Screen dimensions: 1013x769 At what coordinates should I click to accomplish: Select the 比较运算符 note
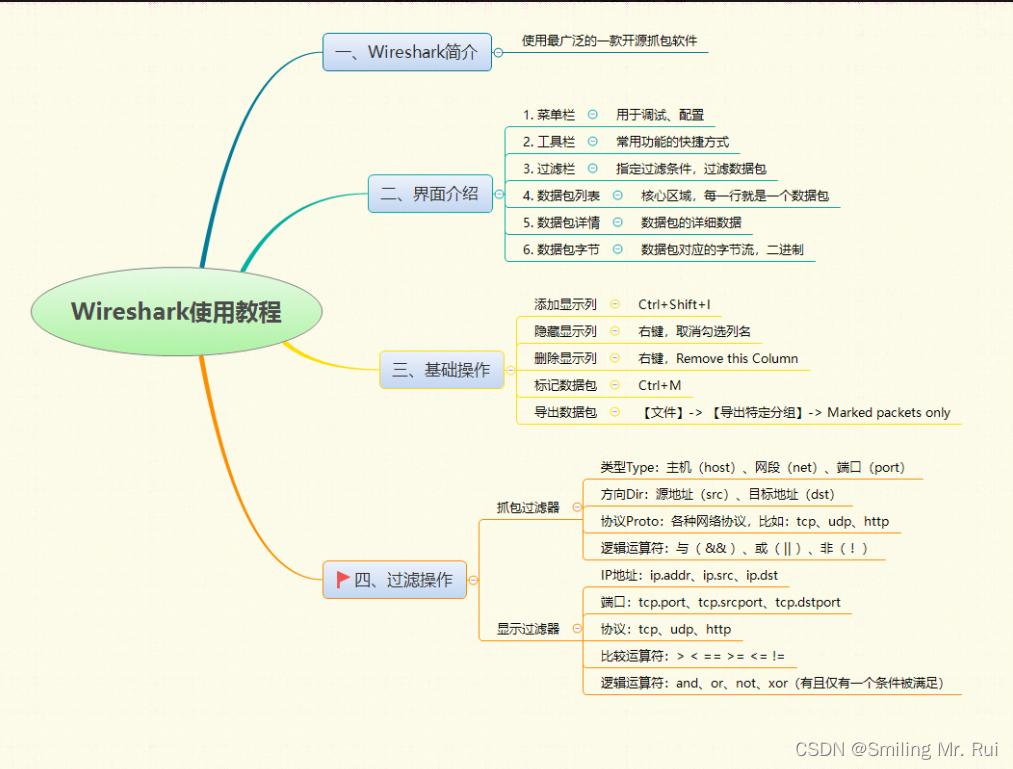click(x=693, y=656)
